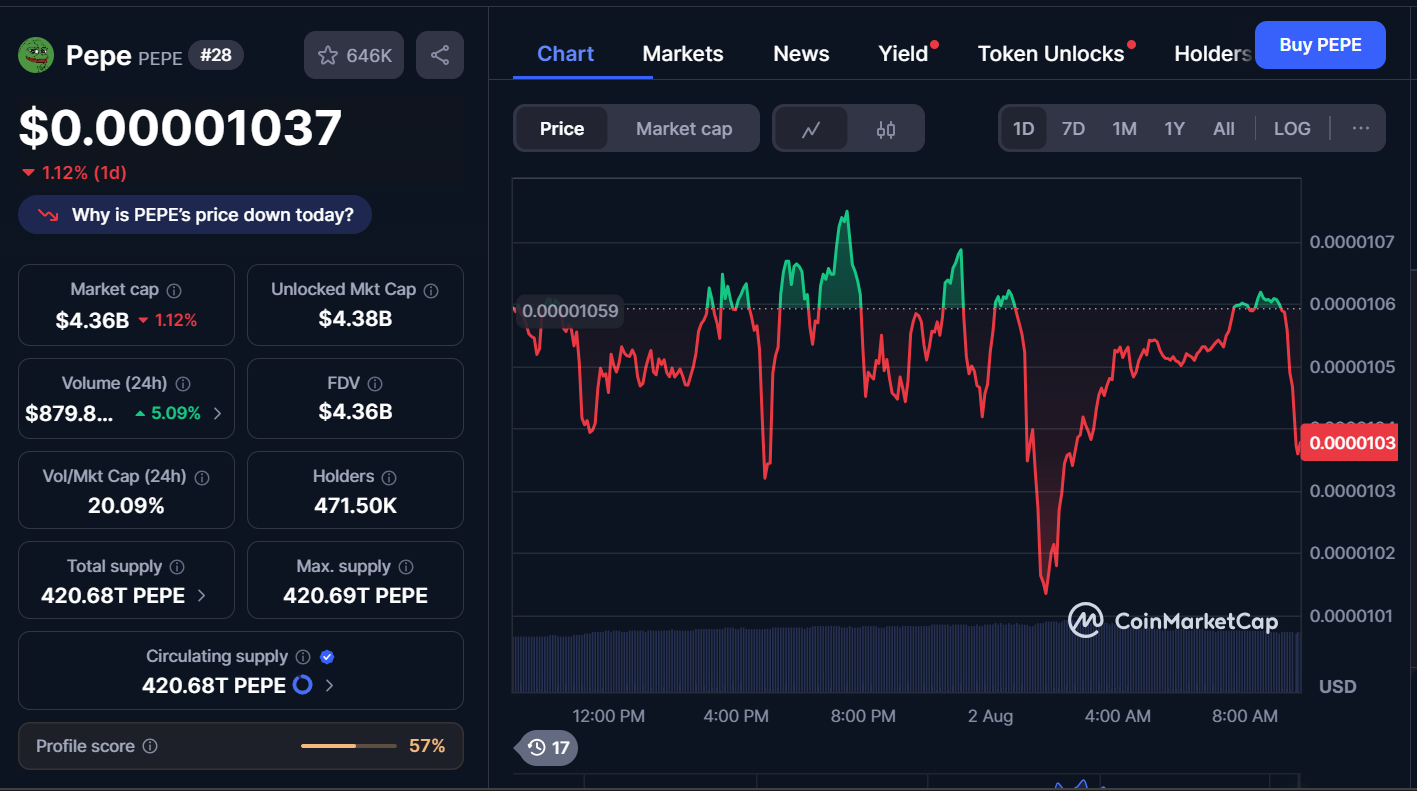Select 7D time range
Viewport: 1417px width, 791px height.
(1073, 129)
